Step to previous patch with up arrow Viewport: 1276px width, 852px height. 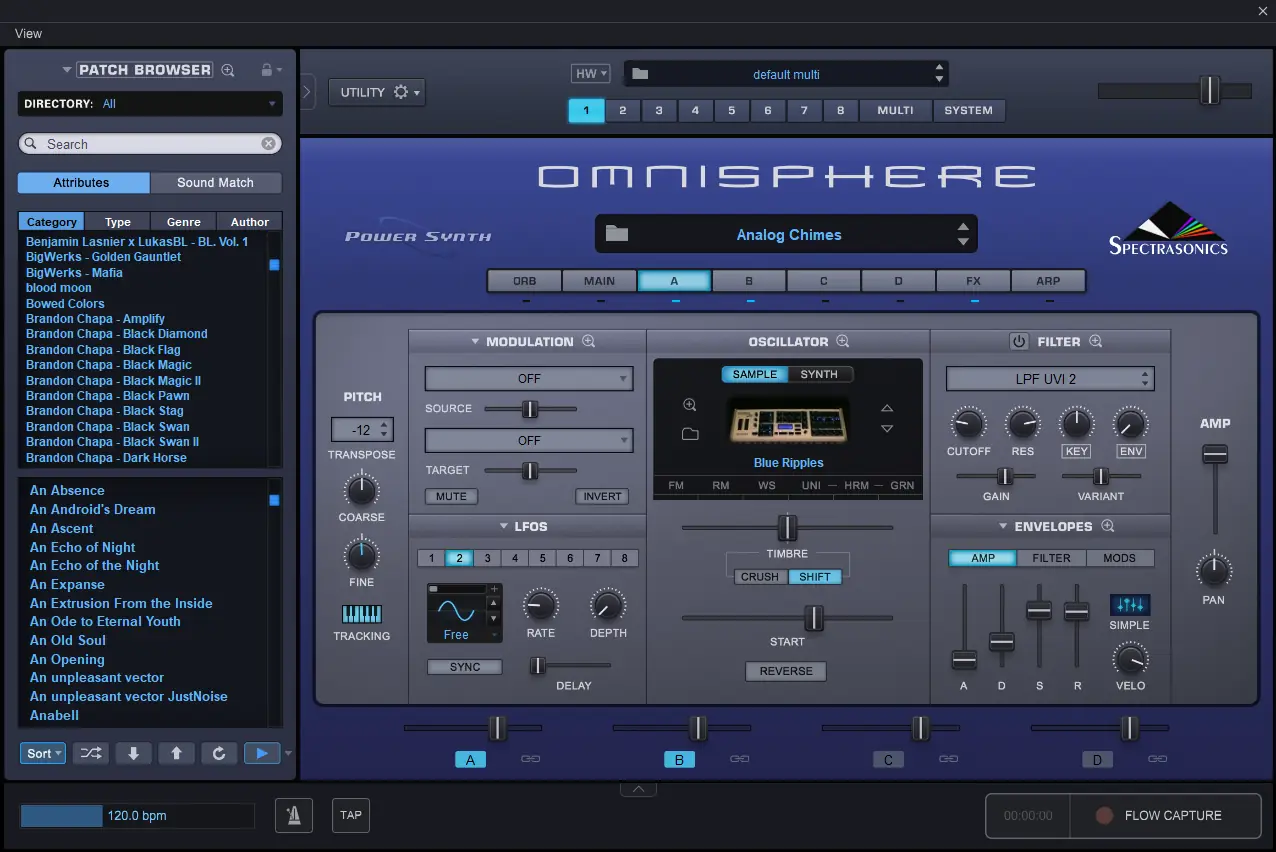pyautogui.click(x=176, y=753)
